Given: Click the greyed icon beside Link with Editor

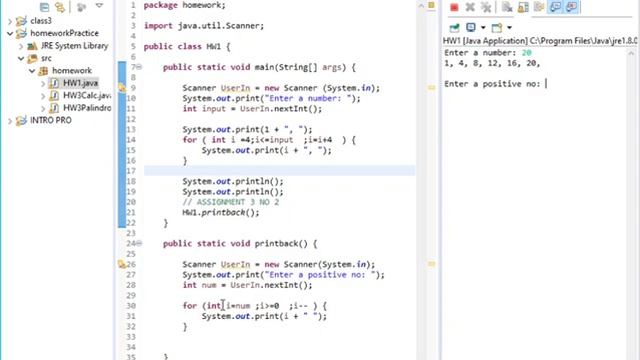Looking at the screenshot, I should click(81, 7).
